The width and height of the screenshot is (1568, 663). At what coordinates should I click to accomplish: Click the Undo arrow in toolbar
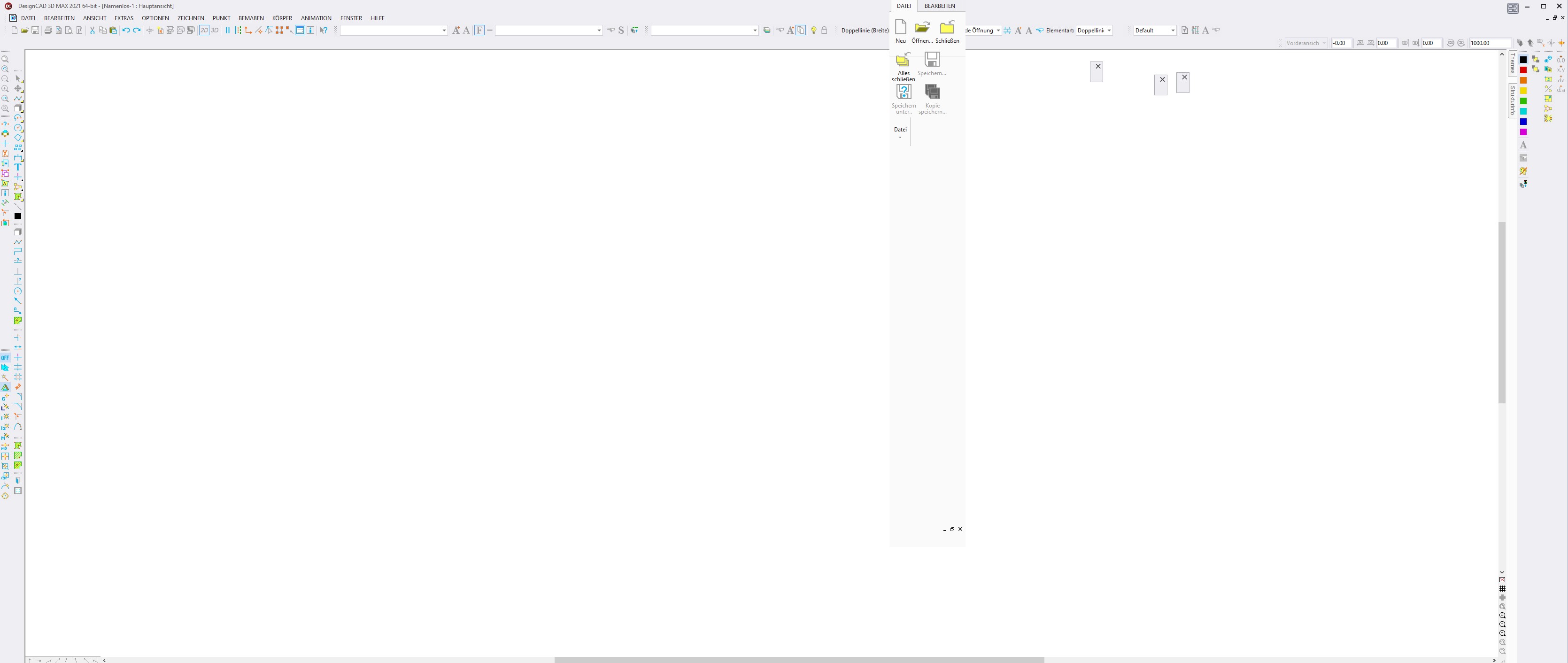pos(125,31)
